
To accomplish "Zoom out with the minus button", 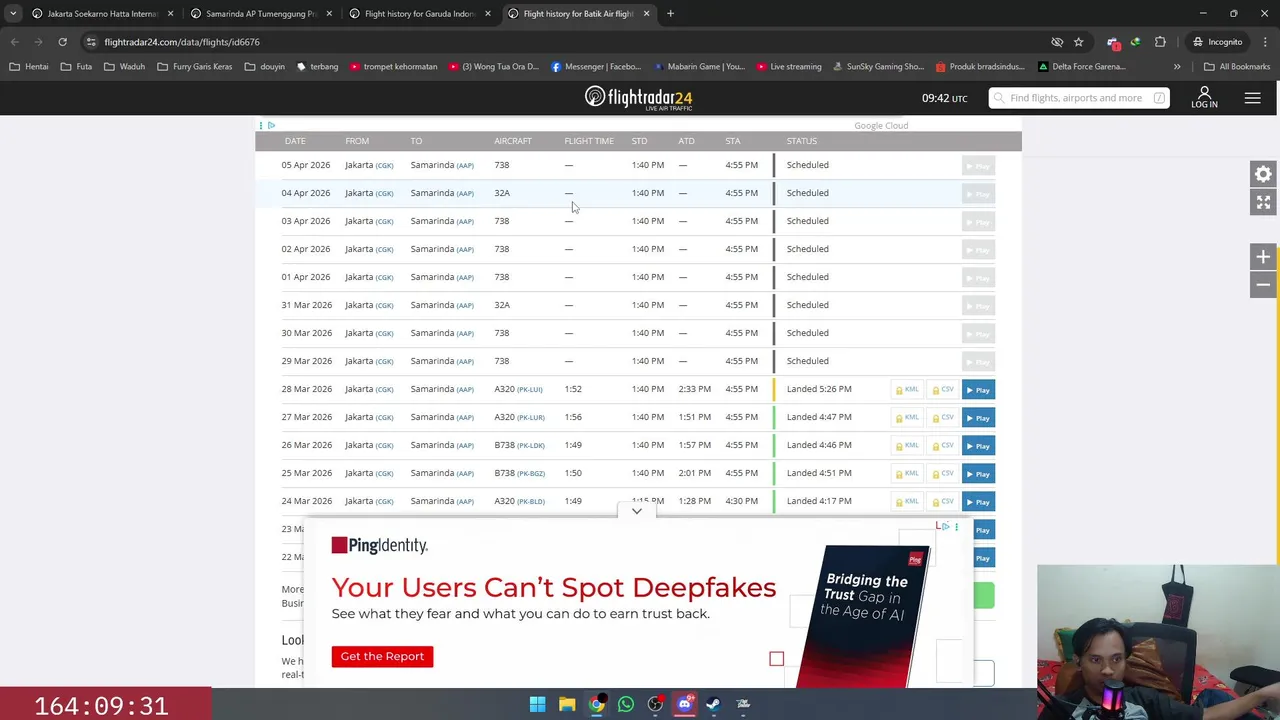I will pos(1263,285).
